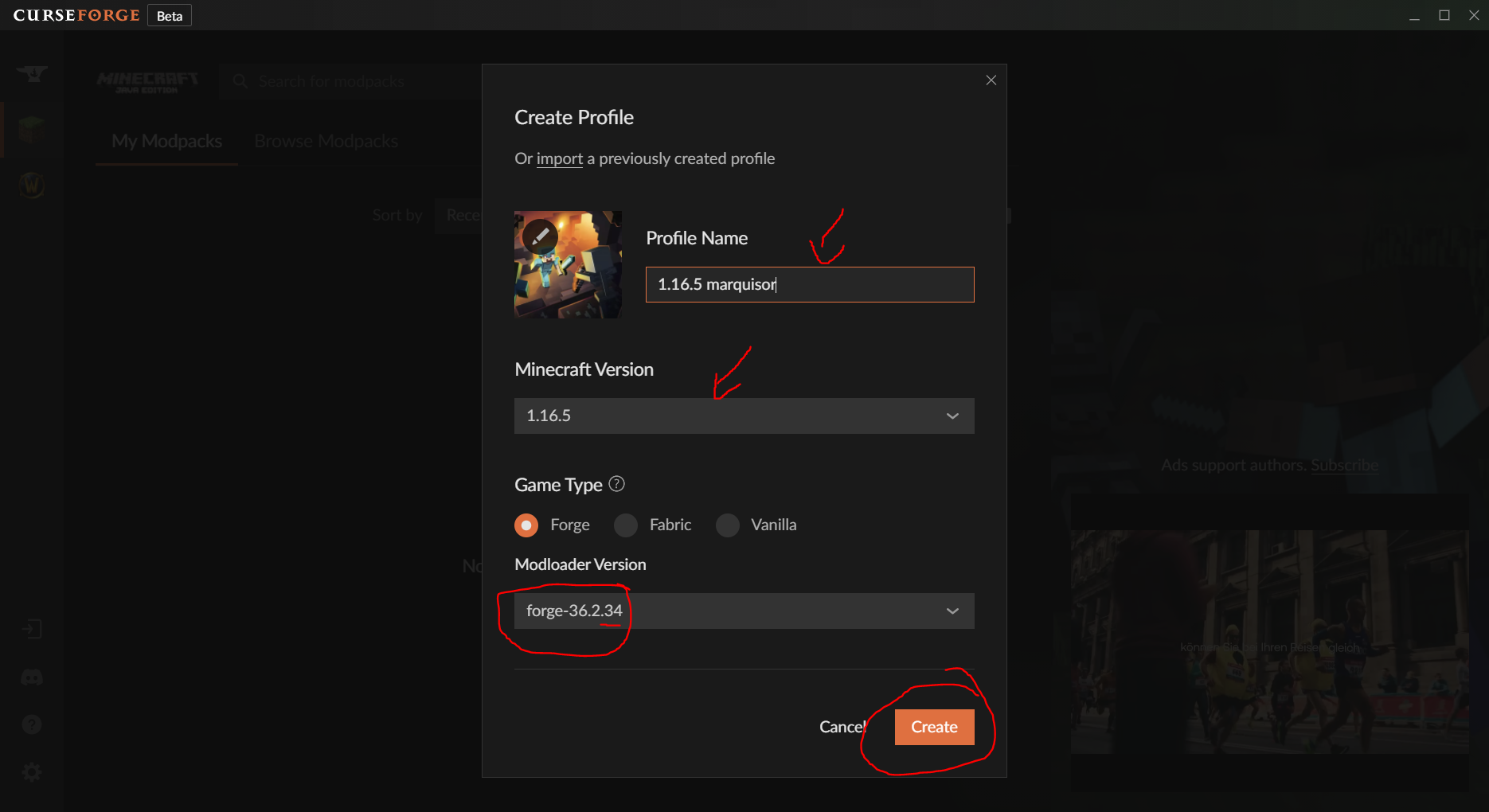
Task: Click the Create button
Action: click(935, 727)
